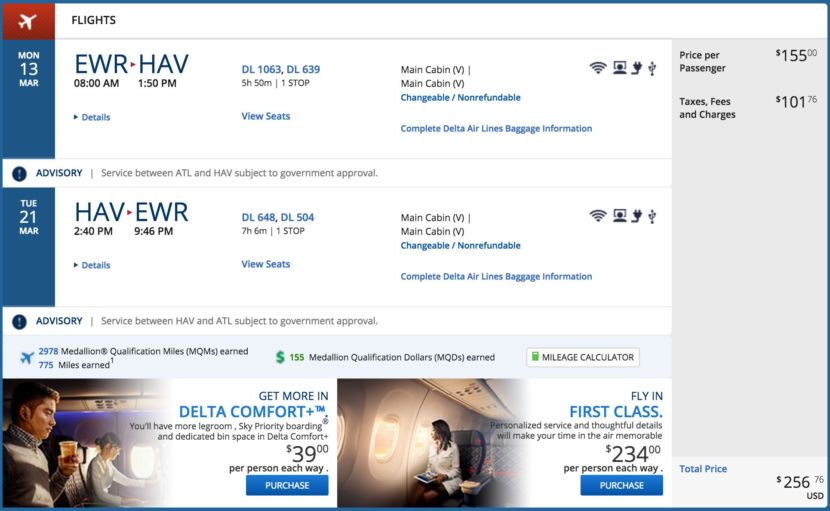Click the Wi-Fi icon for EWR-HAV flight

[598, 68]
